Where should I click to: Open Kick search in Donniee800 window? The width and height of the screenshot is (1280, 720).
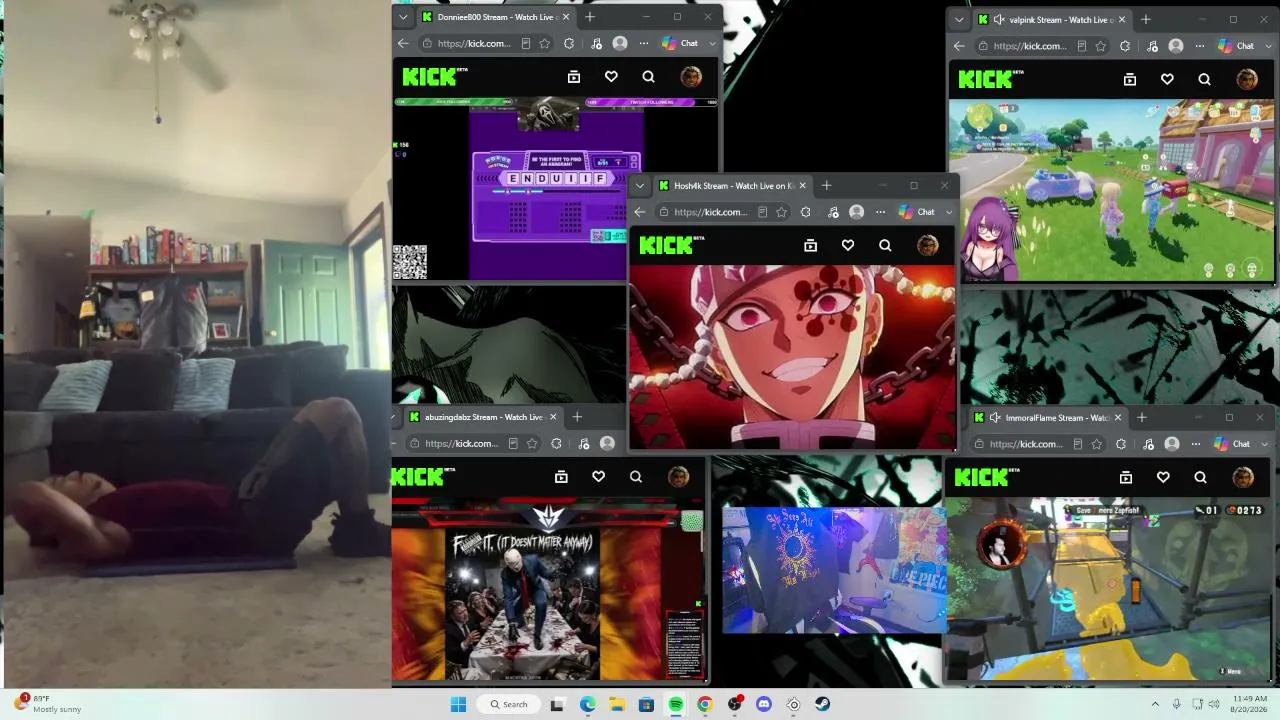(649, 77)
